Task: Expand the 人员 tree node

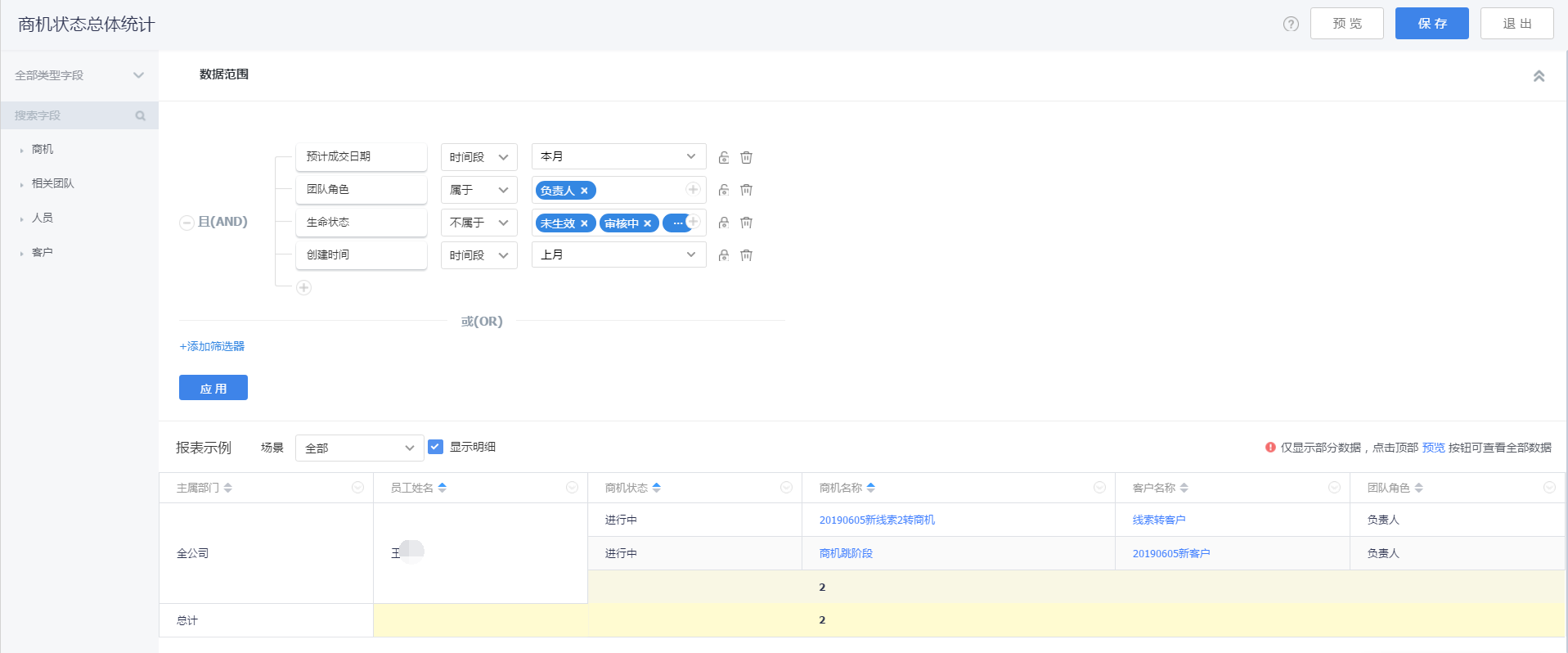Action: click(x=22, y=218)
